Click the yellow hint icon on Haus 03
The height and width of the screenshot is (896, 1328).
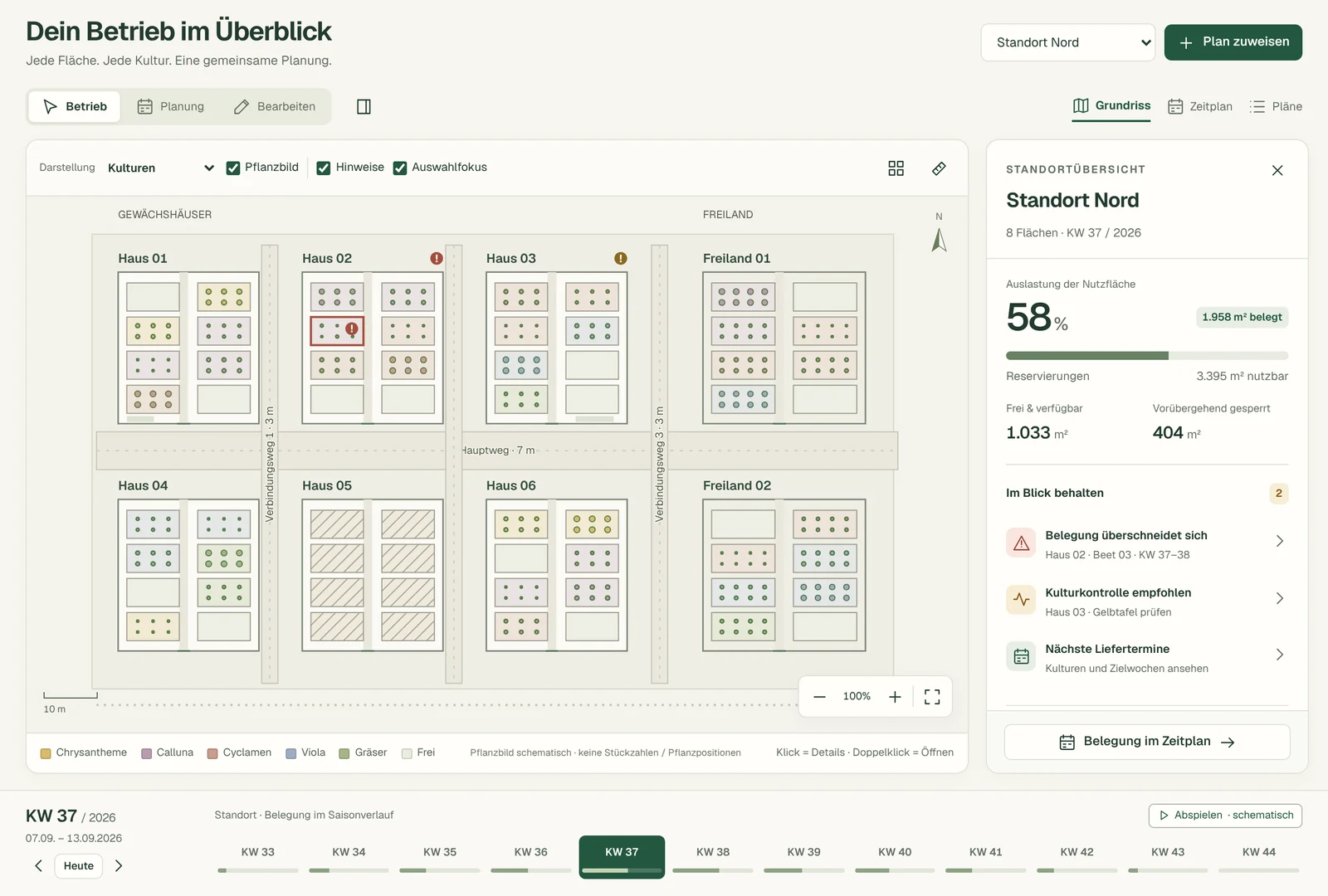click(x=621, y=258)
